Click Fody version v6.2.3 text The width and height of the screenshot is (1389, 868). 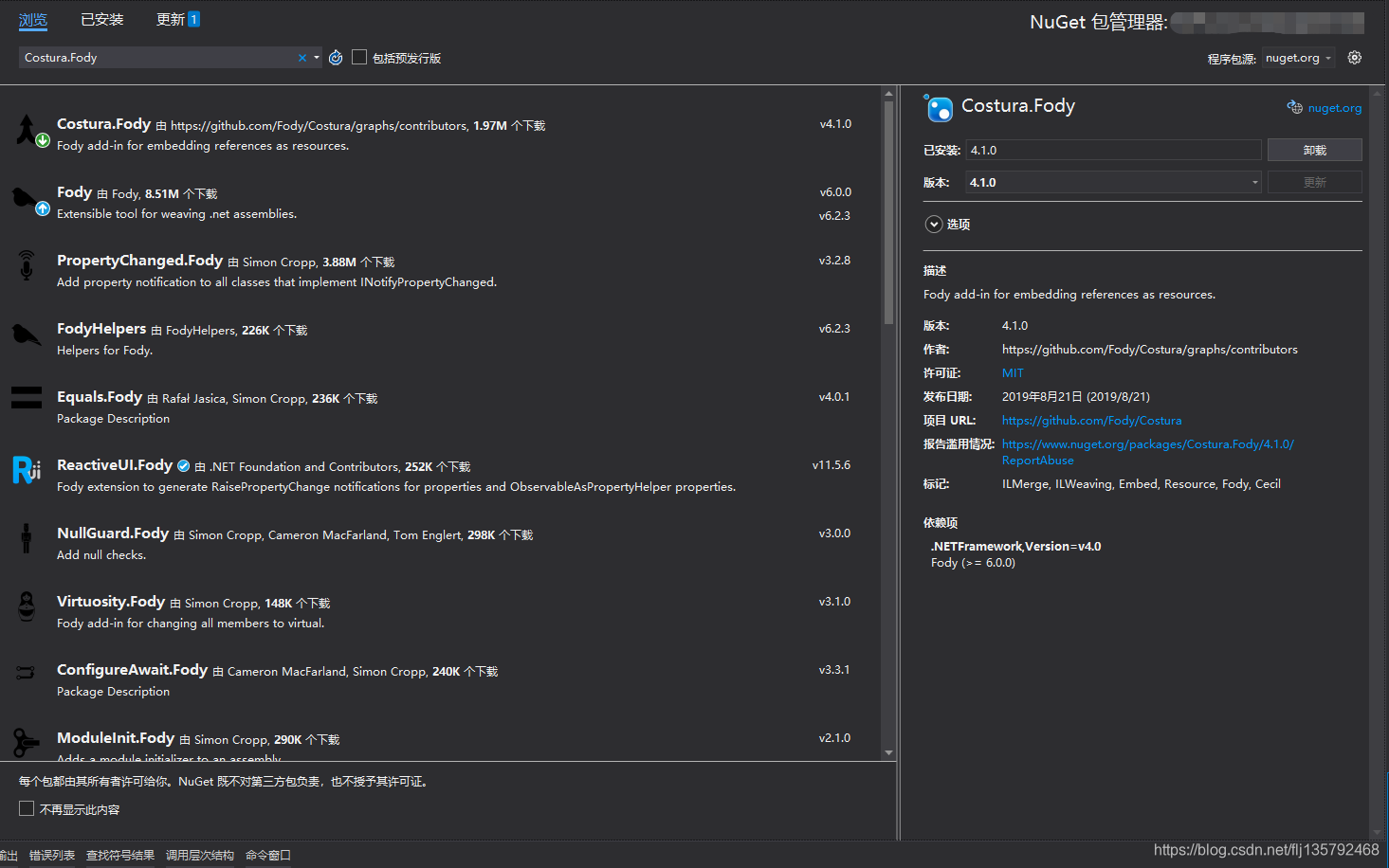click(x=834, y=215)
